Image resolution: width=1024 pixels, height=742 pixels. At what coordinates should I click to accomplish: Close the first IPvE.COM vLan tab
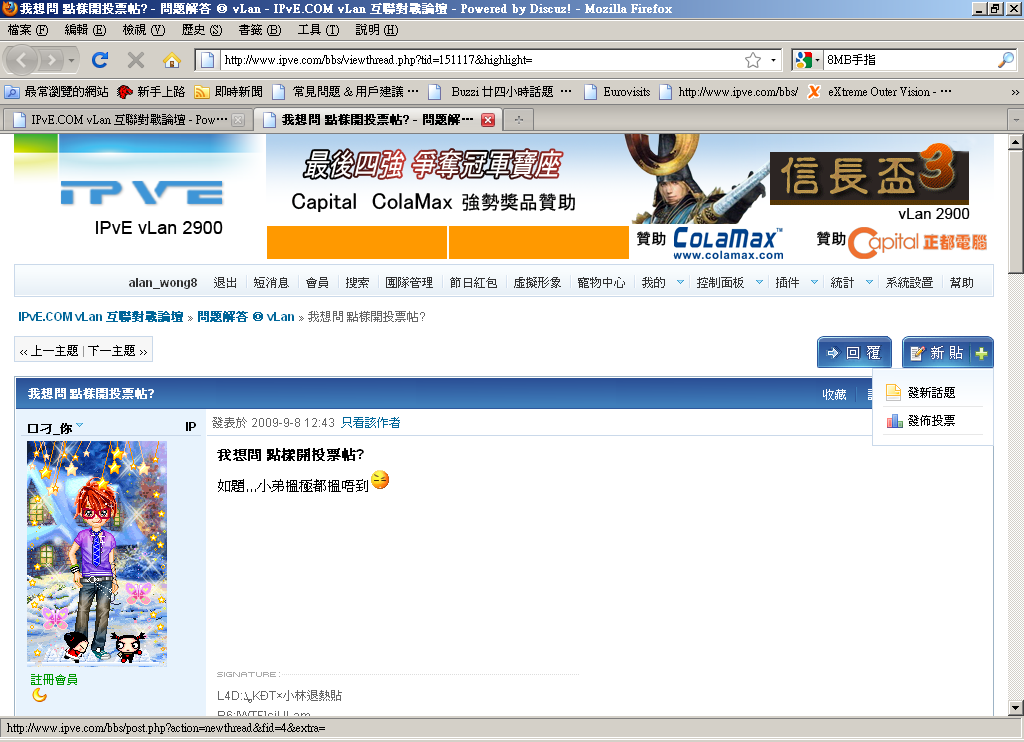238,120
